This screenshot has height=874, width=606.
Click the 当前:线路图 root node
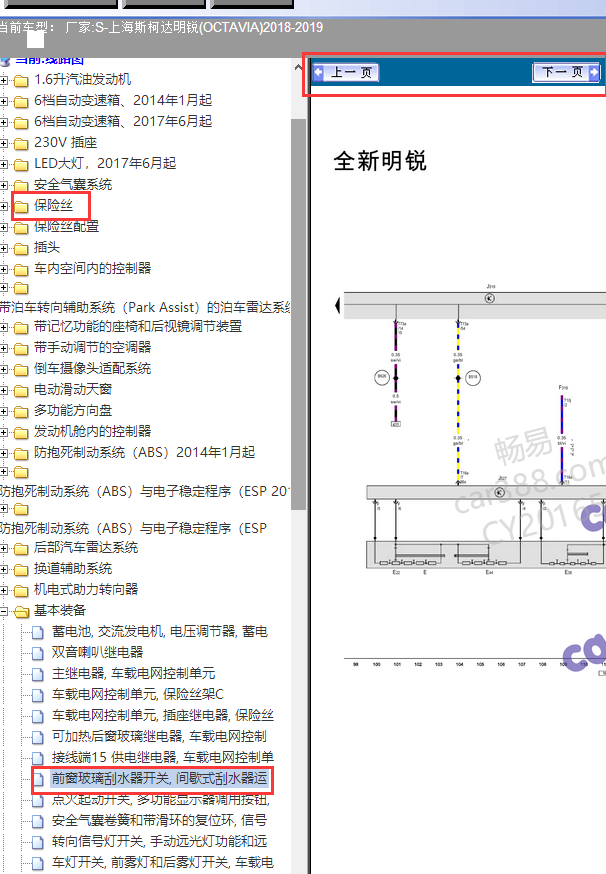(49, 60)
